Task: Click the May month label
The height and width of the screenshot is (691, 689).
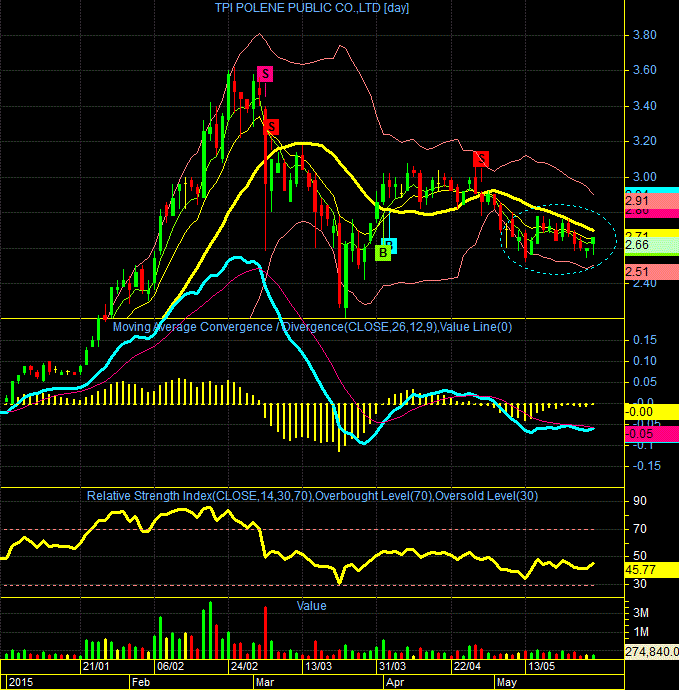Action: (507, 682)
